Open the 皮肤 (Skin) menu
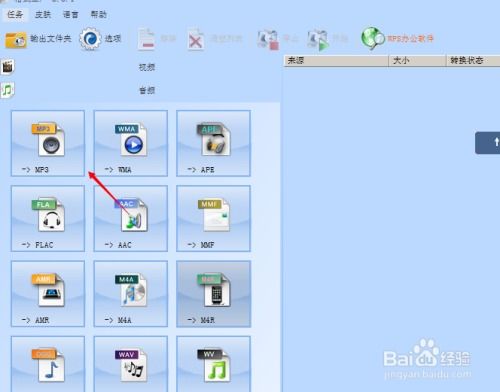The height and width of the screenshot is (392, 500). [43, 14]
